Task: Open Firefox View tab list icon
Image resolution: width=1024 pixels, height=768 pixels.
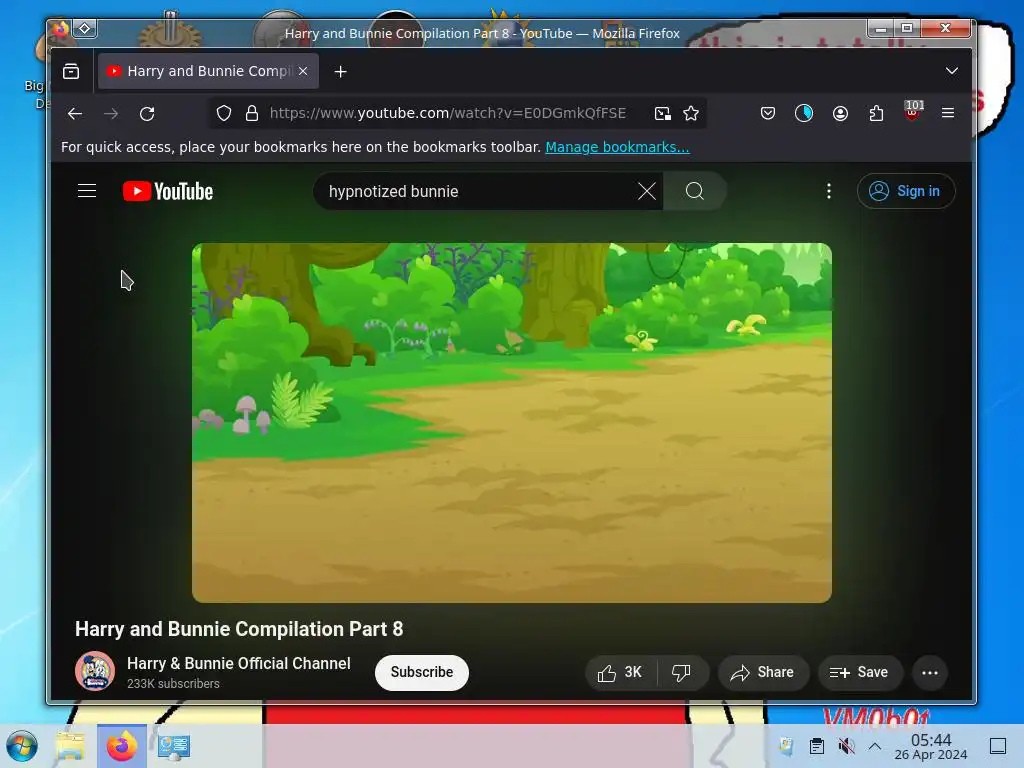Action: tap(71, 71)
